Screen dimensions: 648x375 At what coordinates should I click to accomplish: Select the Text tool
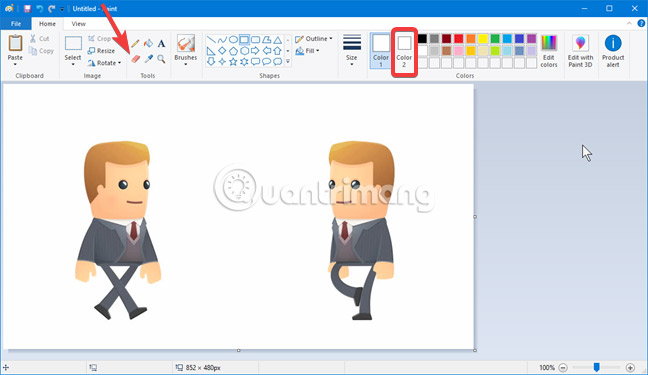(161, 43)
